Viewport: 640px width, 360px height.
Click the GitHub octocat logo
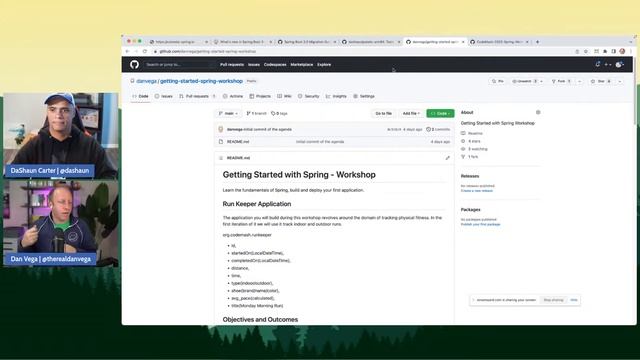pyautogui.click(x=134, y=64)
